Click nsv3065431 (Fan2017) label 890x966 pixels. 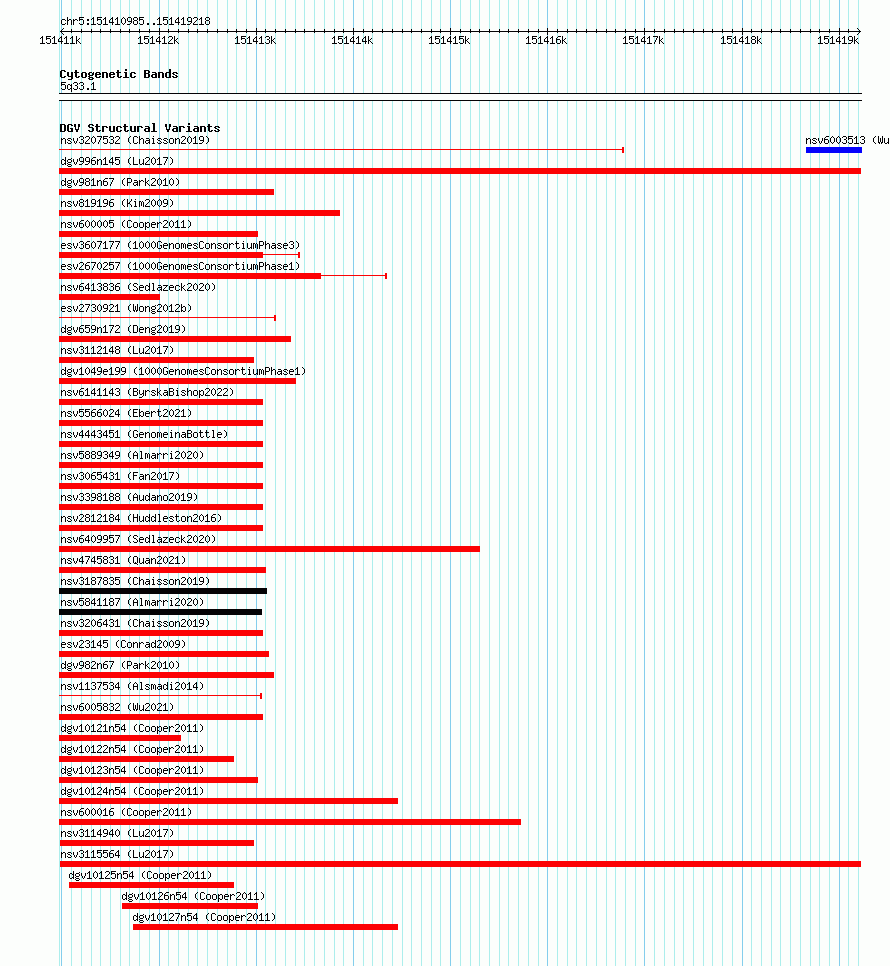[x=120, y=476]
